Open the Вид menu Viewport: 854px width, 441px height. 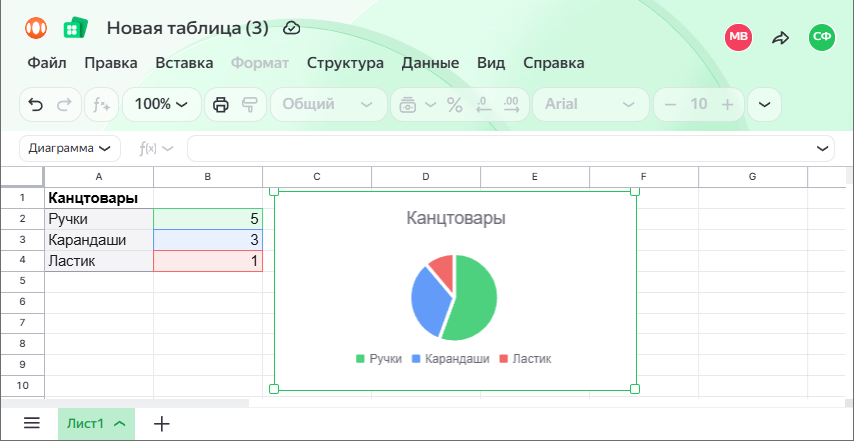point(491,63)
